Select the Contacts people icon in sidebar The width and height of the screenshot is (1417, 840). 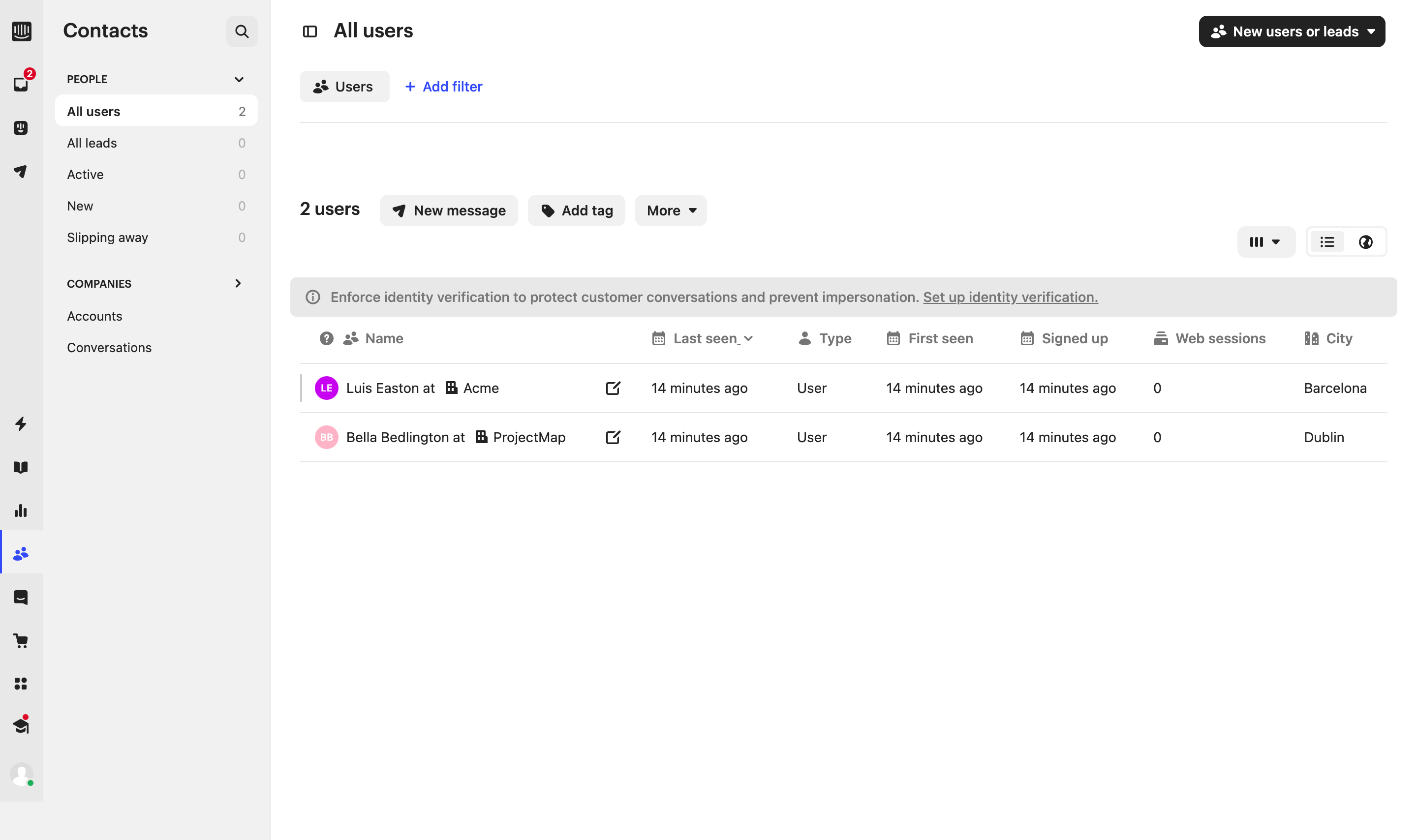[21, 554]
